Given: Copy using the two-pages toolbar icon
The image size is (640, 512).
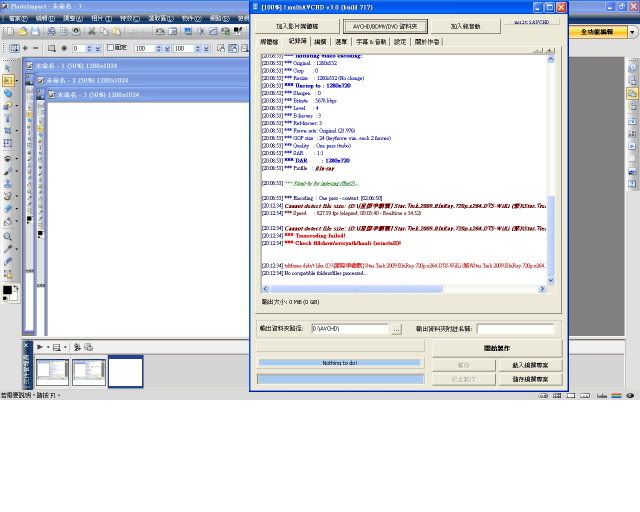Looking at the screenshot, I should click(x=104, y=31).
